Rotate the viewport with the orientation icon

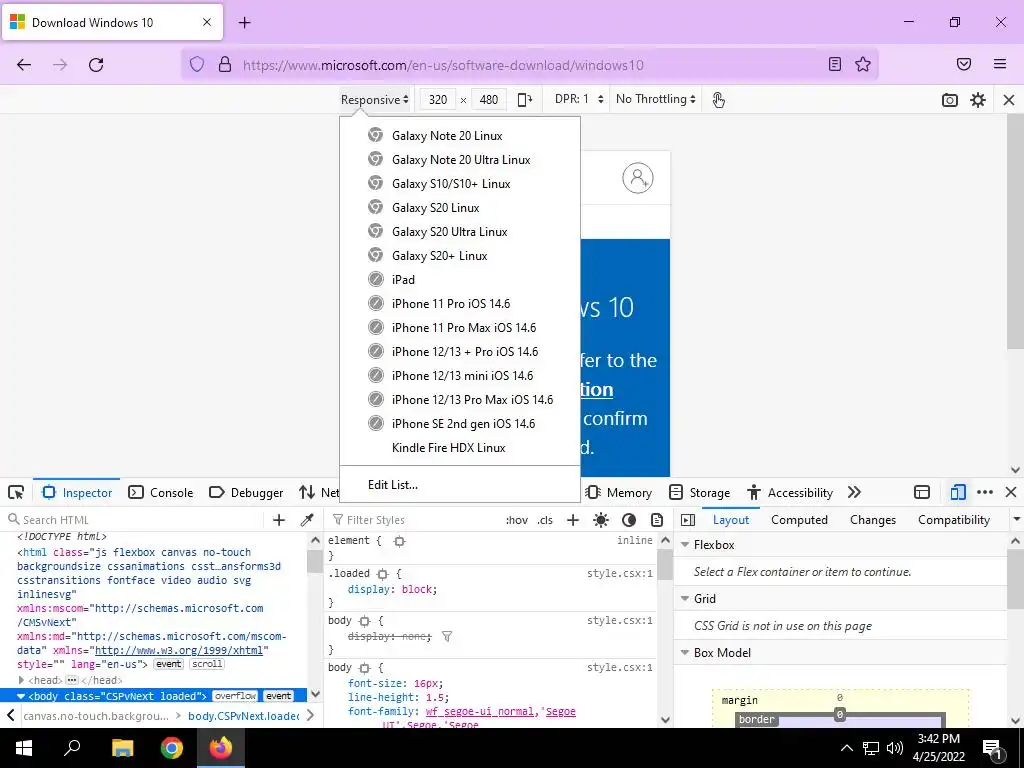point(524,100)
